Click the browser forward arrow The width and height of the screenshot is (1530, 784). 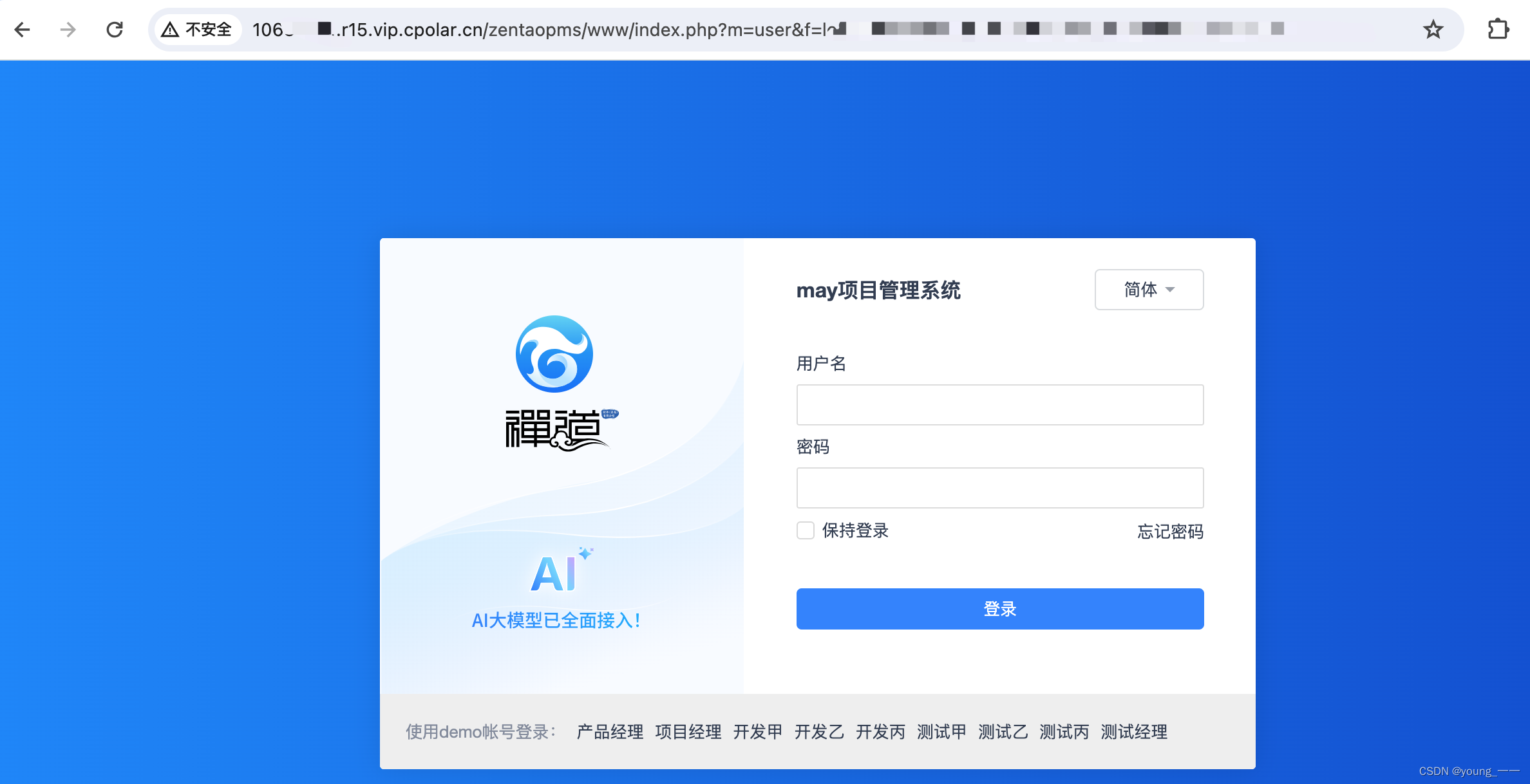click(68, 30)
